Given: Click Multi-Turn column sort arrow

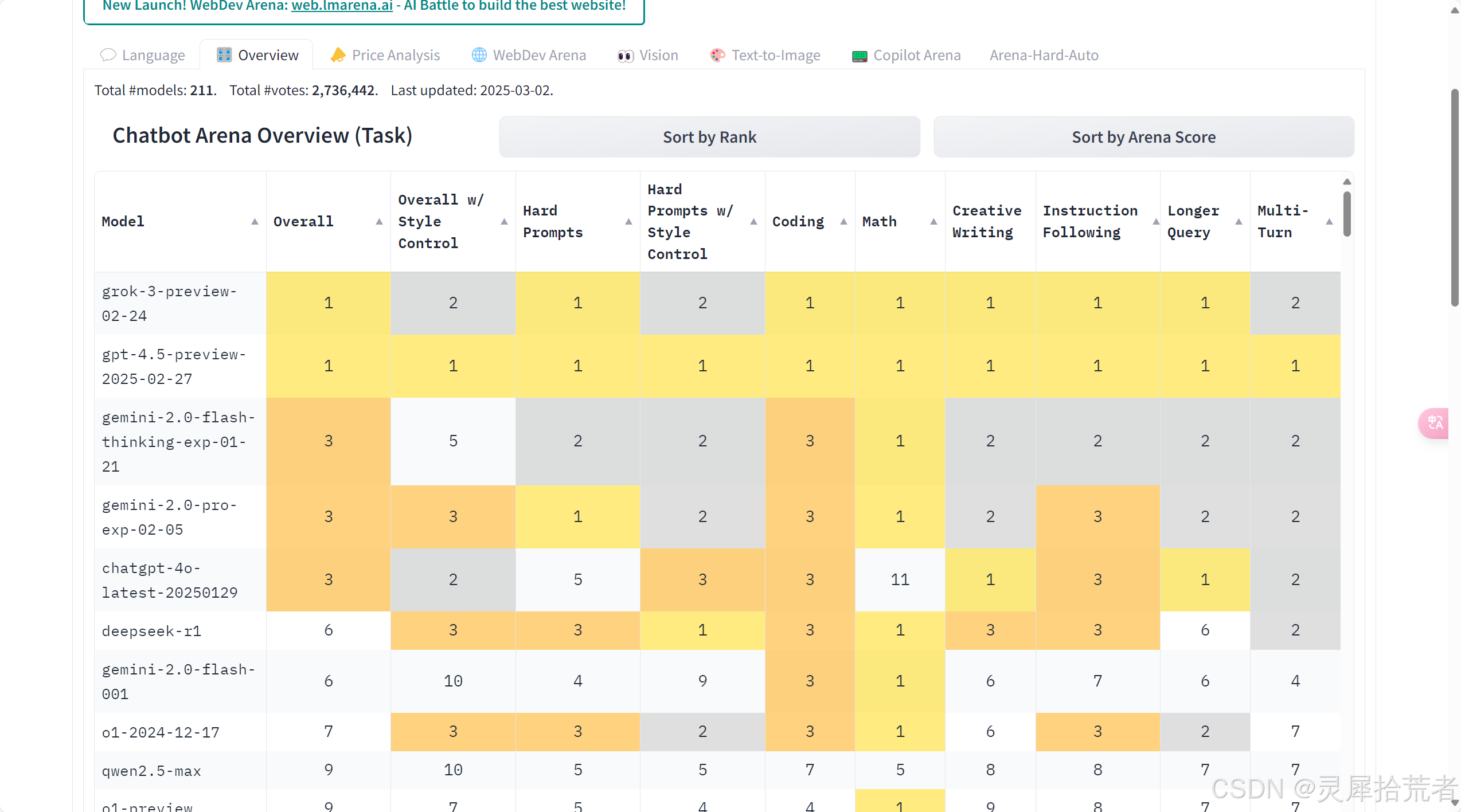Looking at the screenshot, I should pos(1329,222).
